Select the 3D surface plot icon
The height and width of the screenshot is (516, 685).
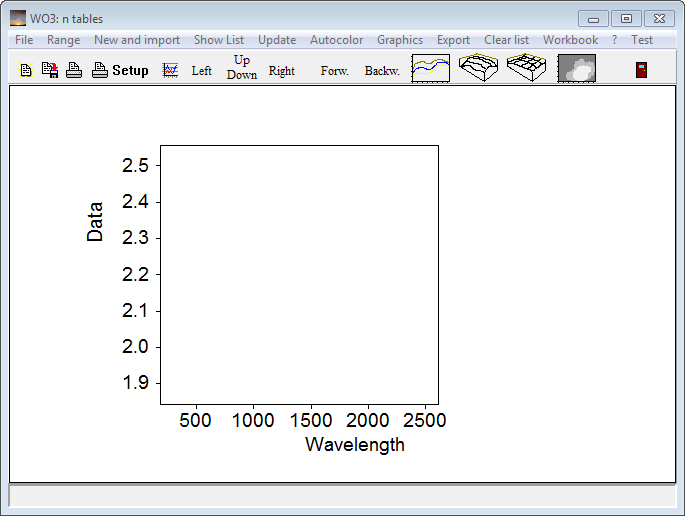pos(480,69)
